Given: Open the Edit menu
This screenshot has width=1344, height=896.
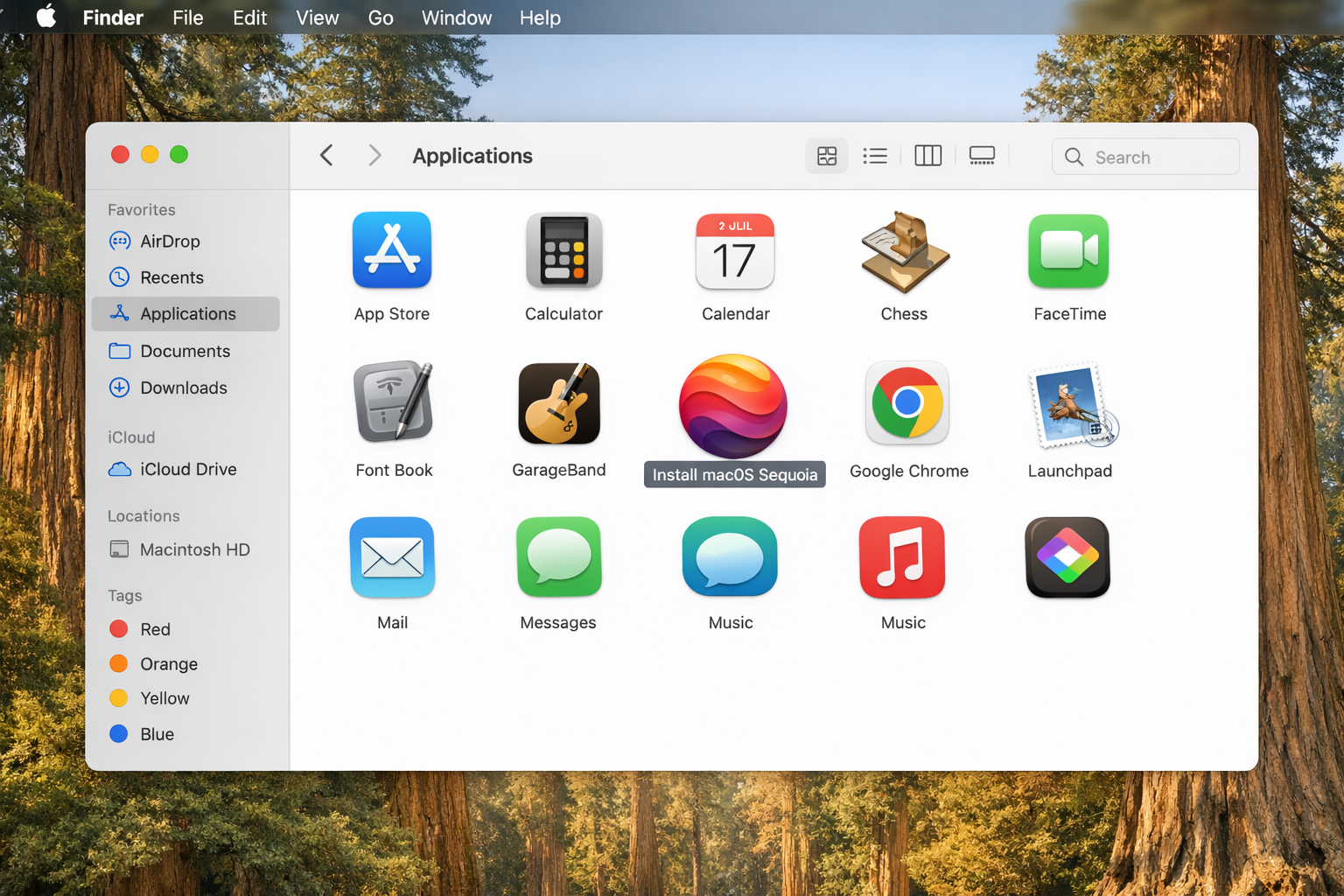Looking at the screenshot, I should tap(249, 17).
